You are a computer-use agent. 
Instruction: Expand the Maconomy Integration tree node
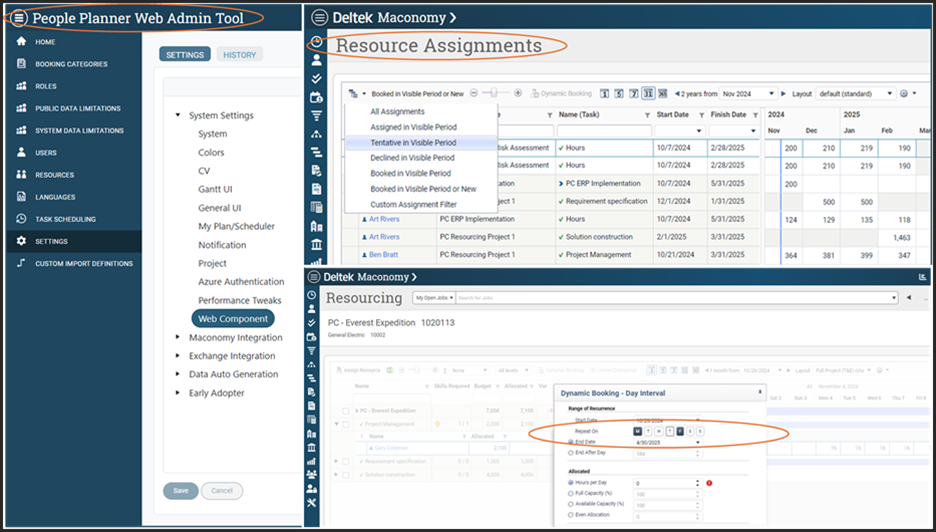[178, 338]
